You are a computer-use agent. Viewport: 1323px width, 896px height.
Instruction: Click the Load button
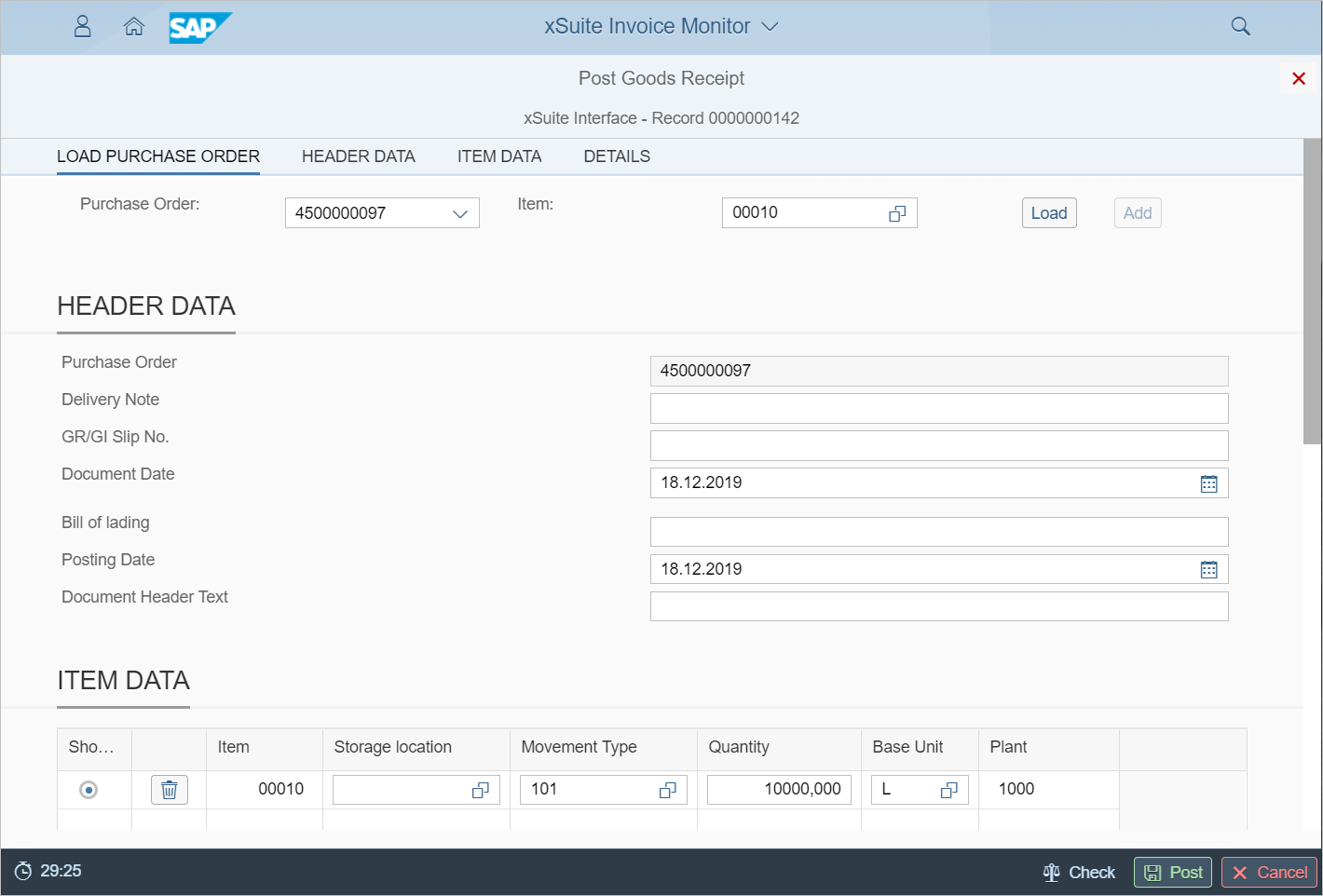coord(1048,213)
